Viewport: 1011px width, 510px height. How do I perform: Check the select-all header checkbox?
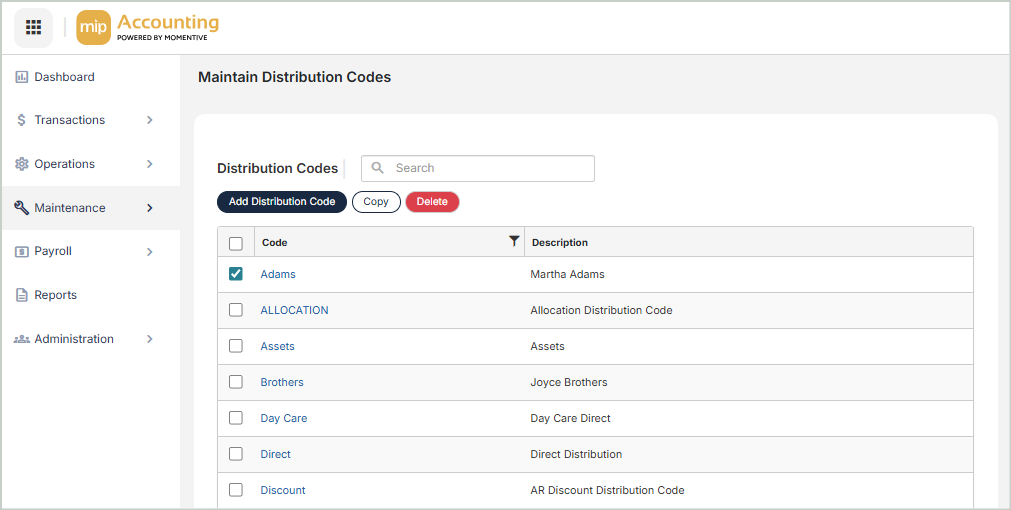(x=236, y=243)
